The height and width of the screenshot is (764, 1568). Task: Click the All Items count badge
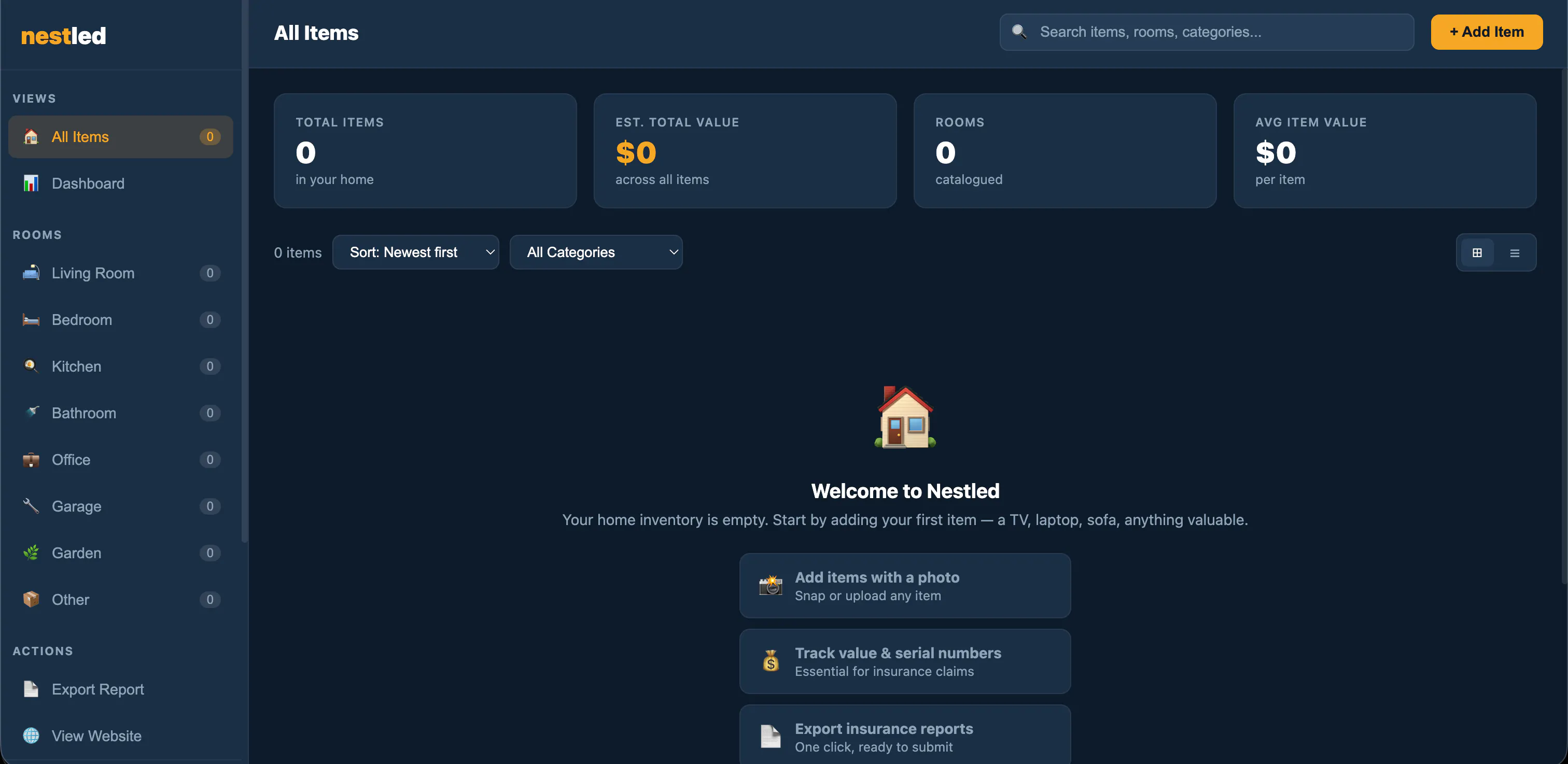tap(210, 137)
